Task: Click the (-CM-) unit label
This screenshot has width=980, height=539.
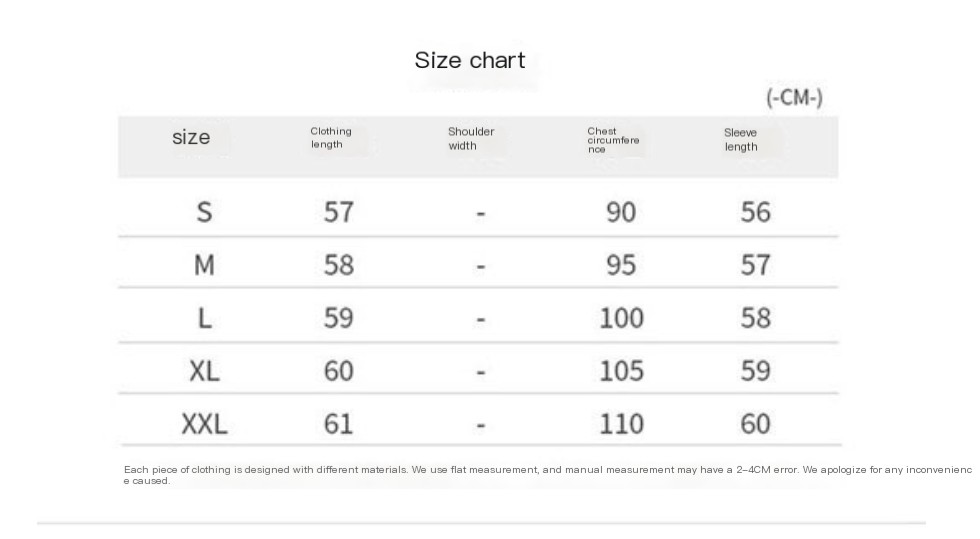Action: [x=794, y=98]
